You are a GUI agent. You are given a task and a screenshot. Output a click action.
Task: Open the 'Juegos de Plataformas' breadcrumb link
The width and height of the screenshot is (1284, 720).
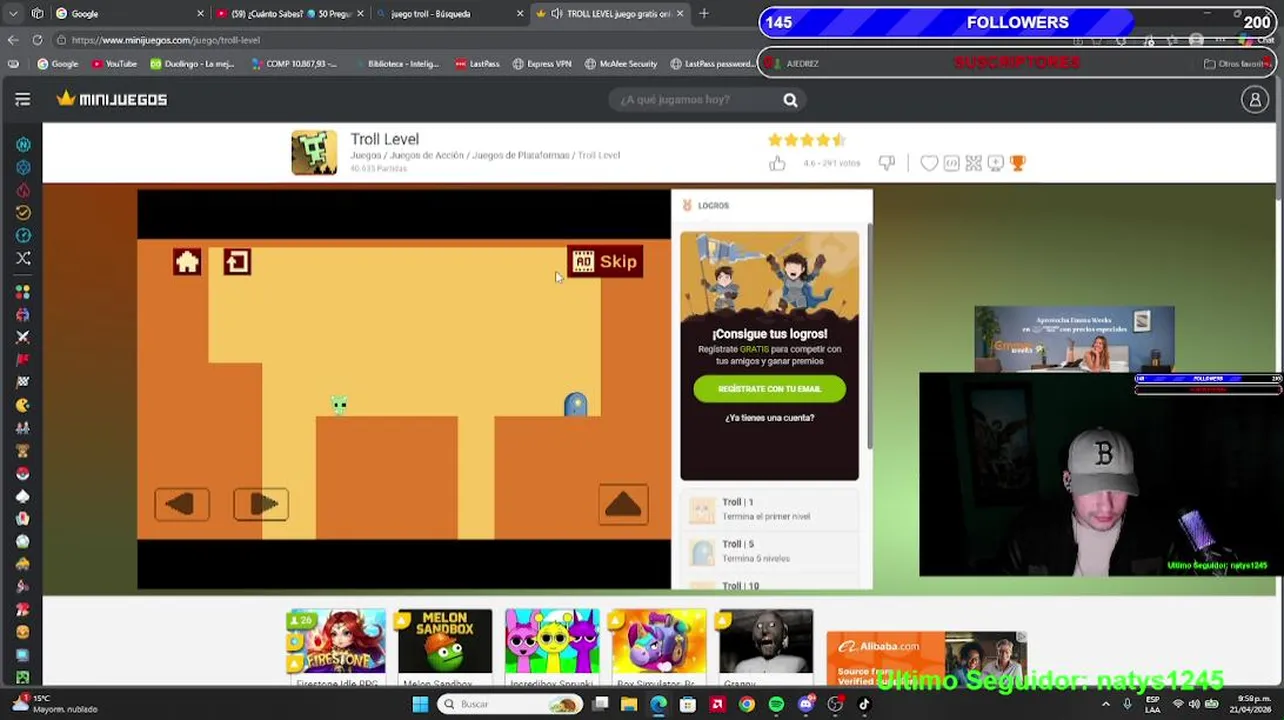(x=520, y=155)
